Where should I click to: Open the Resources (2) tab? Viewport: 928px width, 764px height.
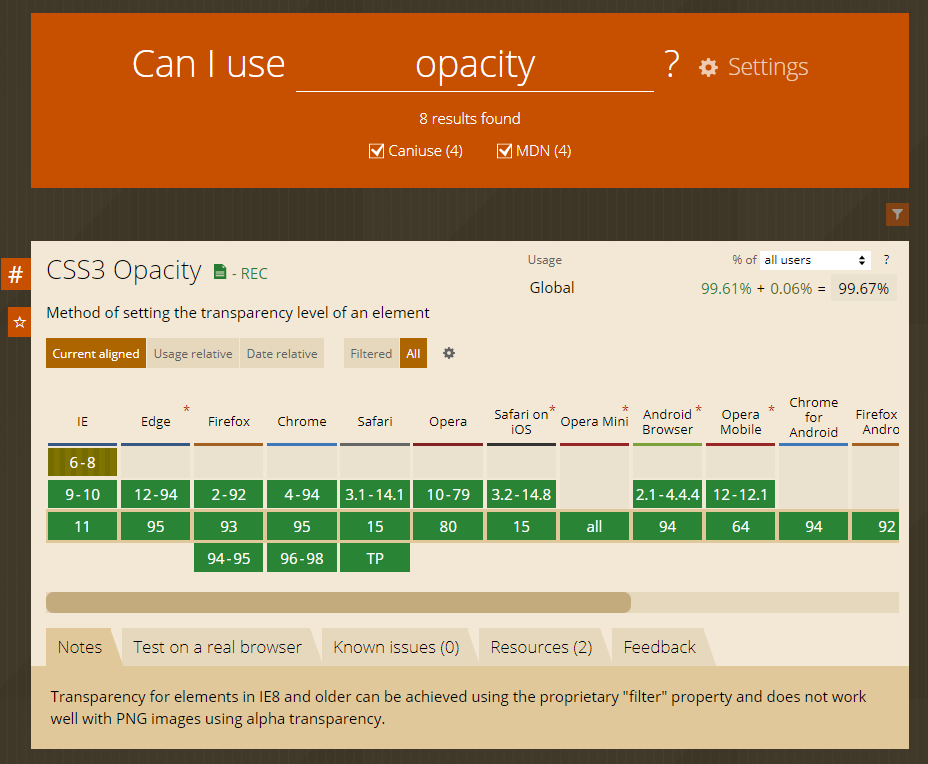[x=541, y=647]
